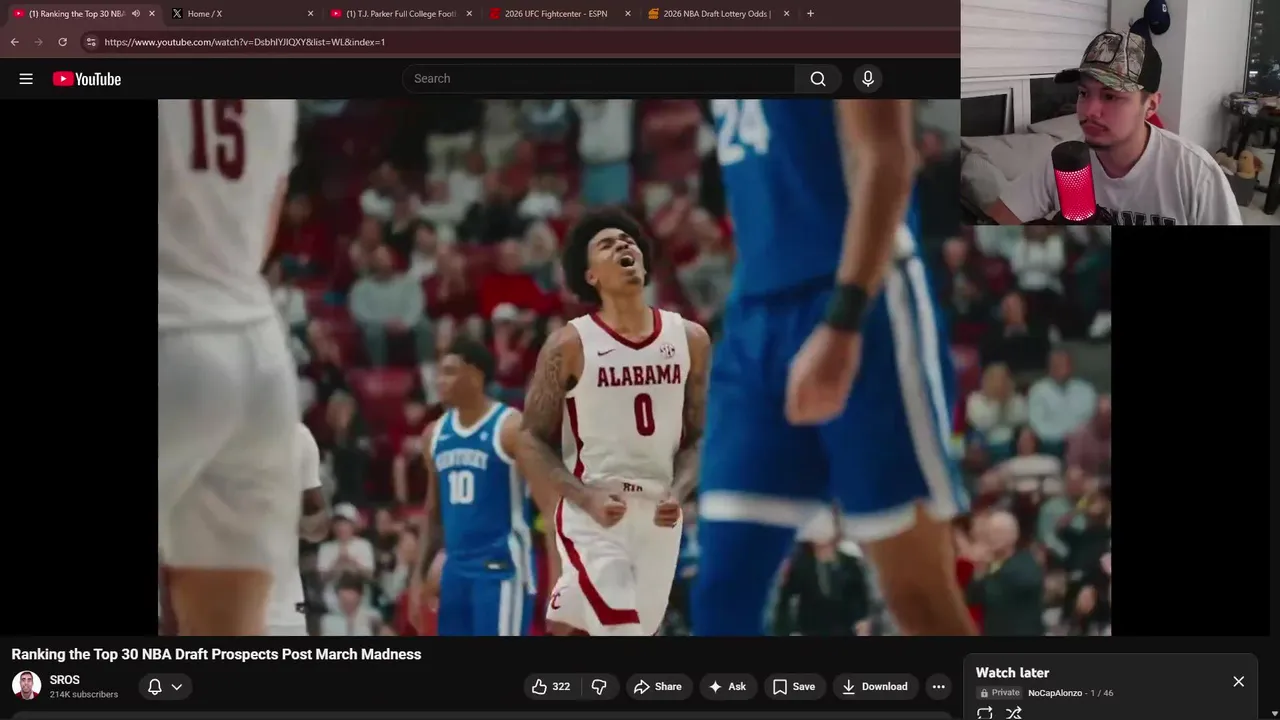This screenshot has width=1280, height=720.
Task: Click the search magnifier button
Action: coord(818,79)
